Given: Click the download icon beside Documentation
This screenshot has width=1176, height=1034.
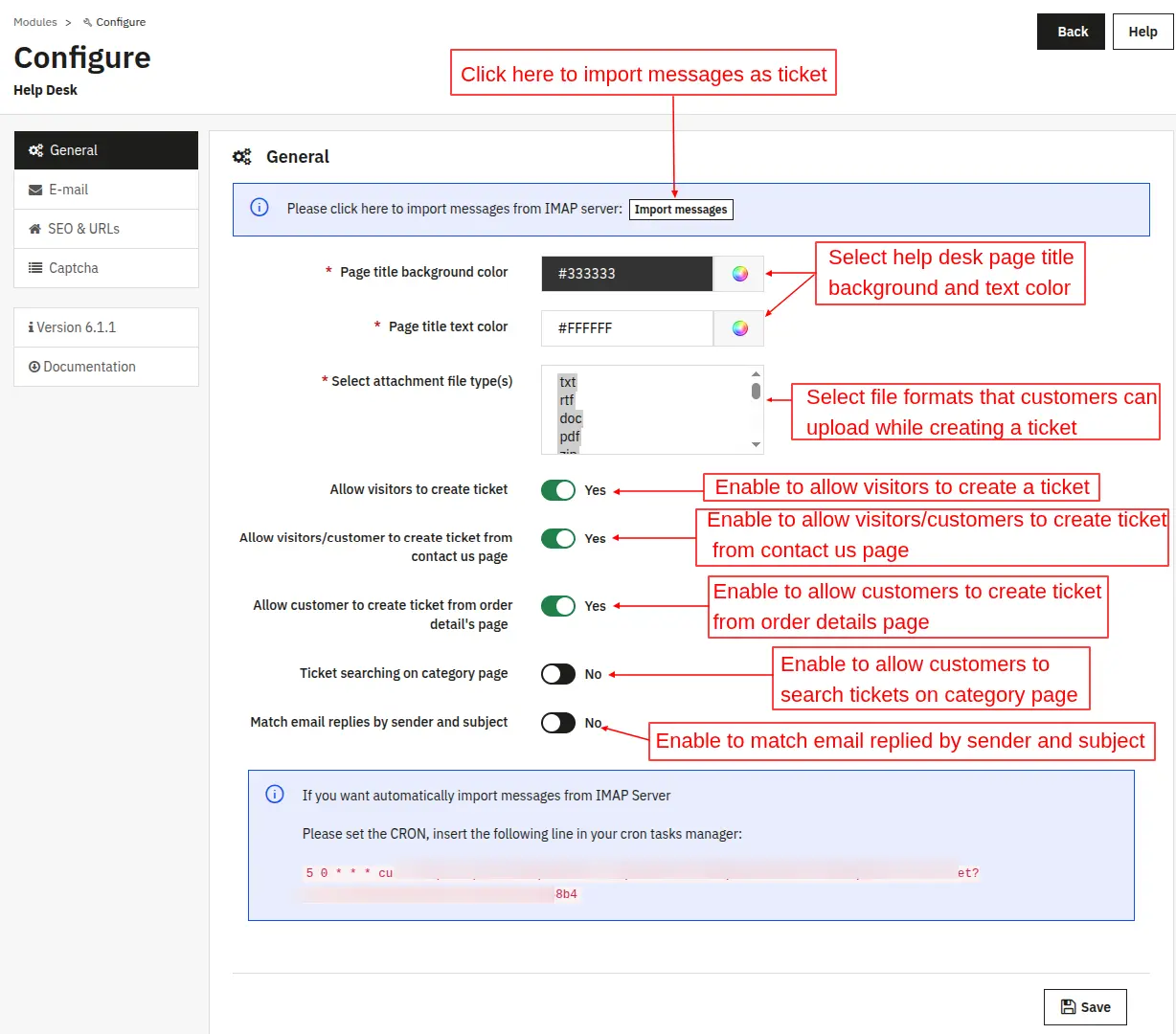Looking at the screenshot, I should click(x=34, y=367).
